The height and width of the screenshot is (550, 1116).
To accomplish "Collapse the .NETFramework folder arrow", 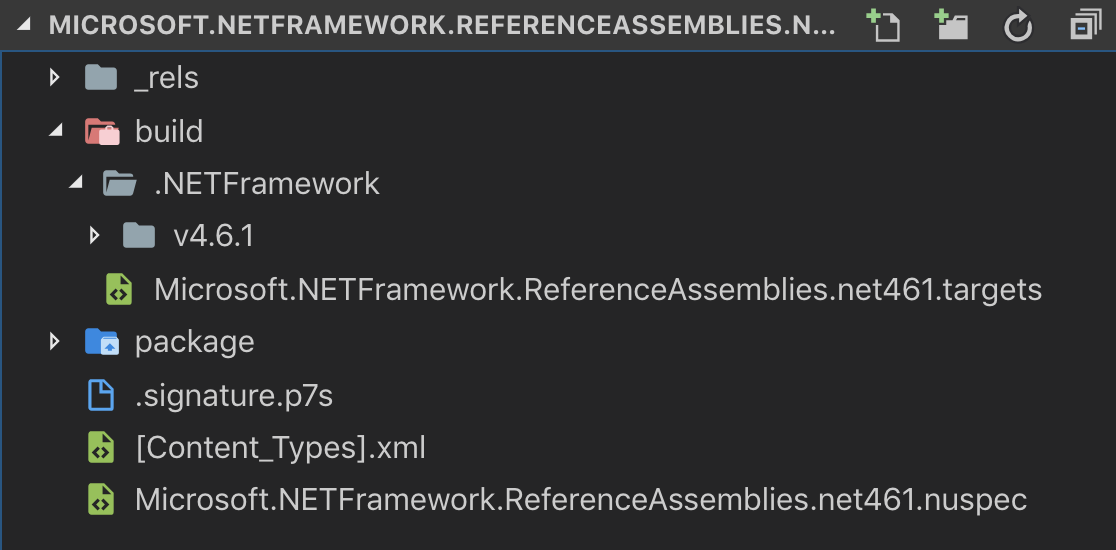I will click(75, 184).
